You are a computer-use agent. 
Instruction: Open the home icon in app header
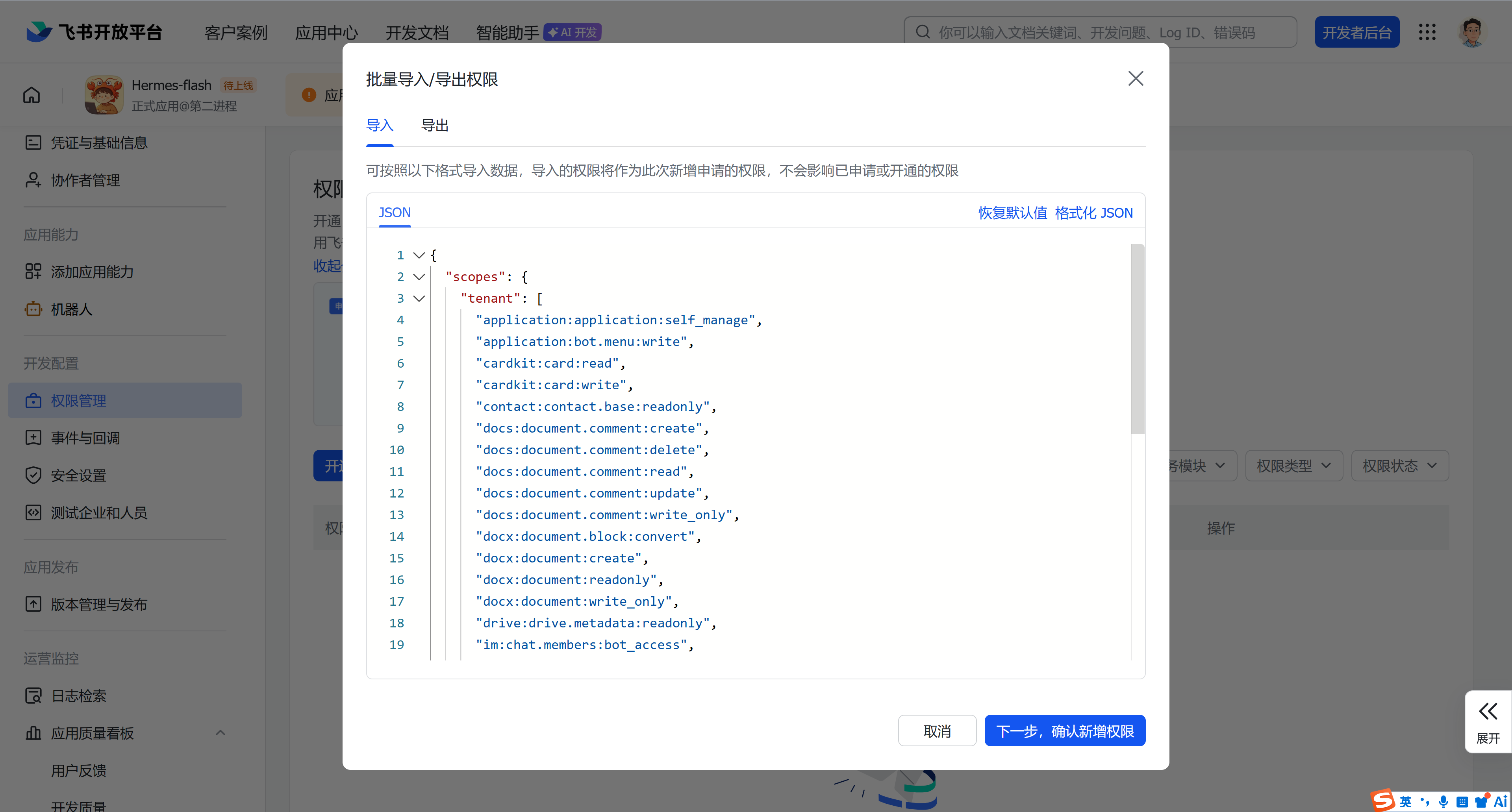[31, 94]
